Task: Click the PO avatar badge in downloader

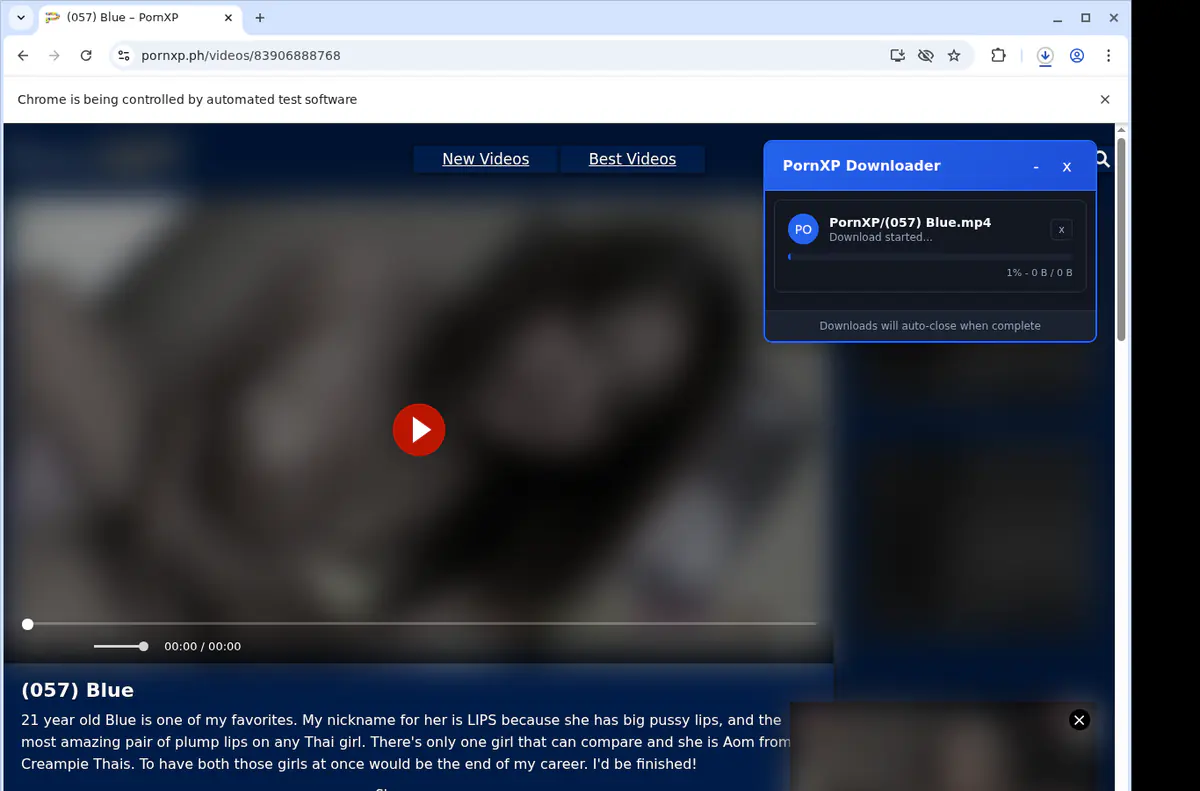Action: coord(803,229)
